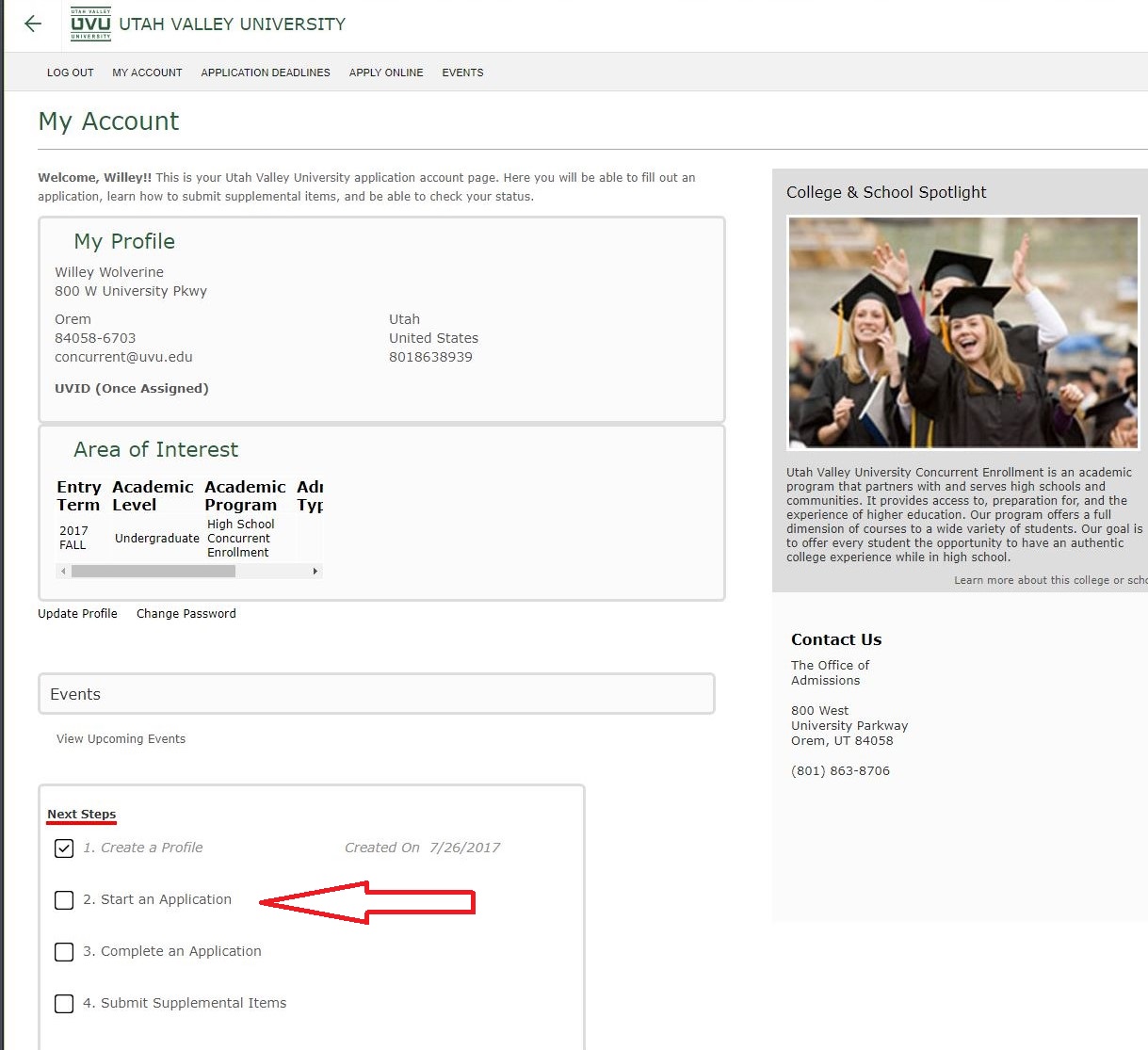This screenshot has height=1050, width=1148.
Task: Click the zip code 84058-6703
Action: [x=95, y=338]
